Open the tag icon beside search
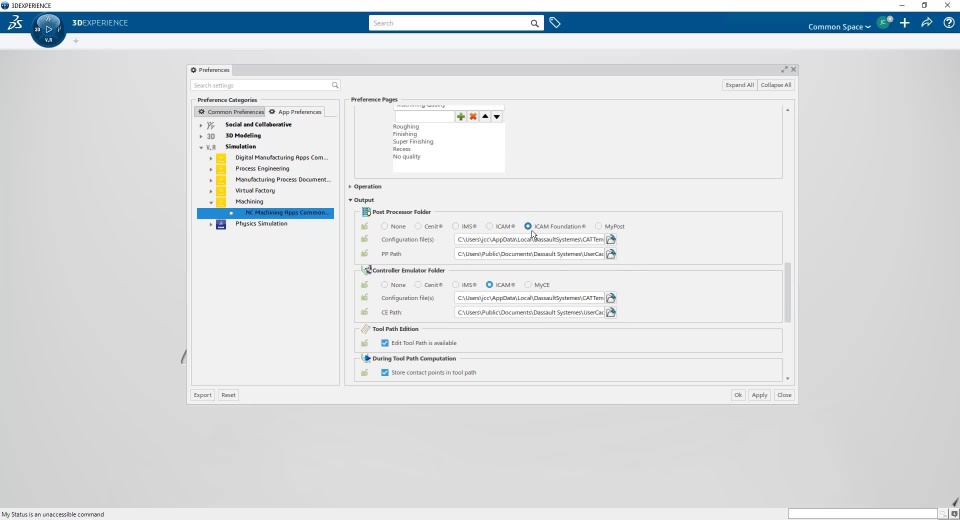The image size is (960, 520). coord(555,23)
